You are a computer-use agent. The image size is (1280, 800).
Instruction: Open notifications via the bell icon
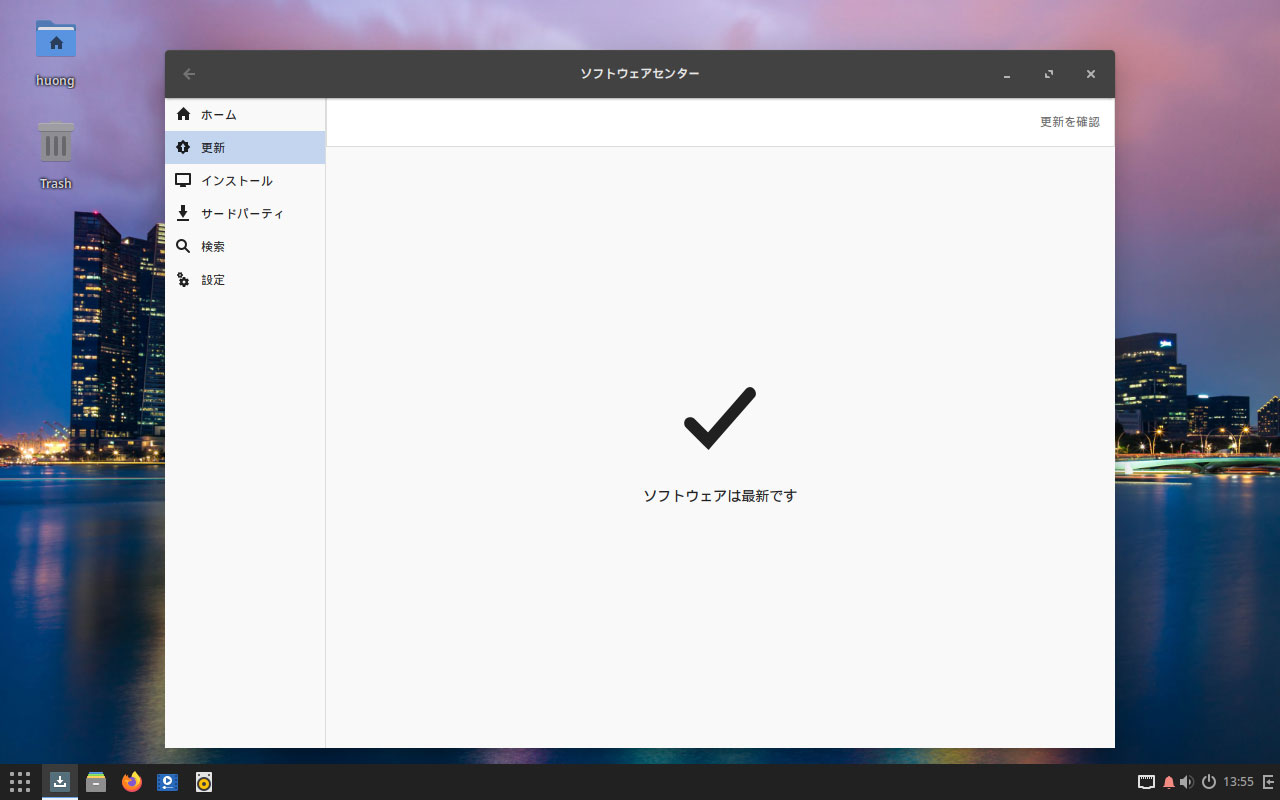(1168, 782)
